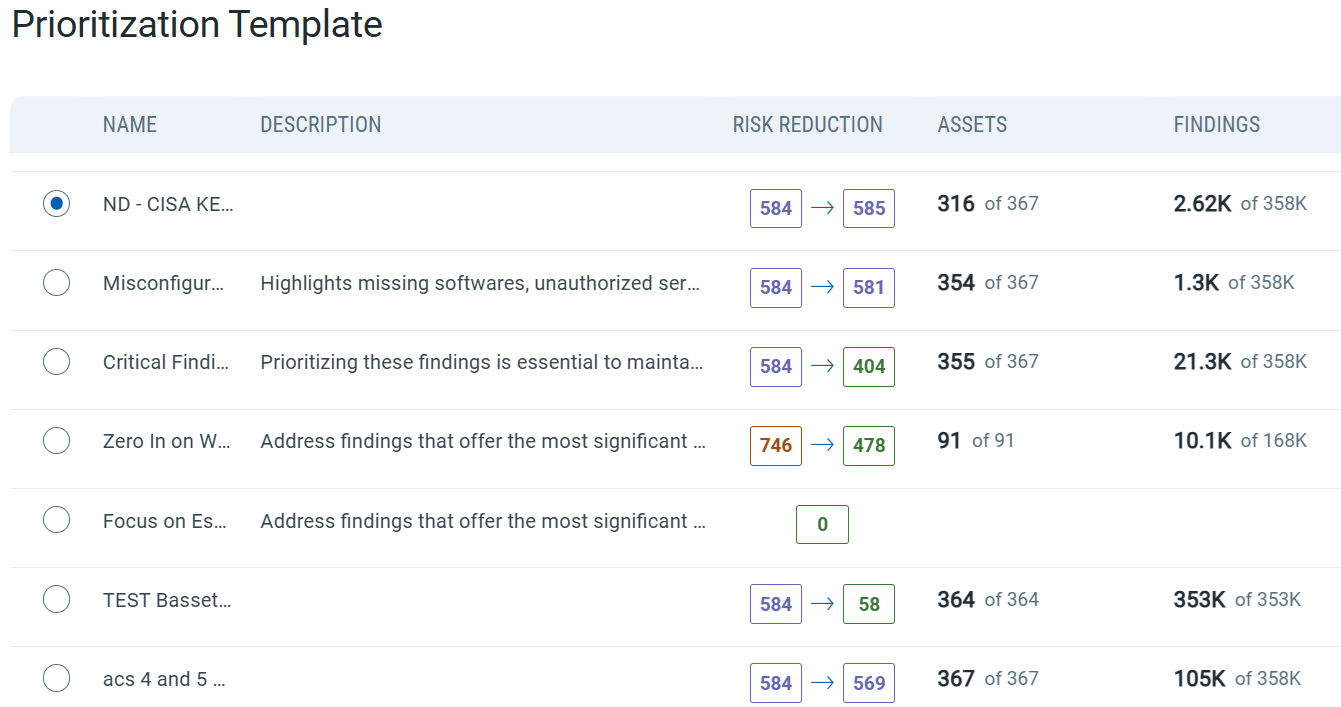
Task: Select the Zero In on W... radio button
Action: 57,440
